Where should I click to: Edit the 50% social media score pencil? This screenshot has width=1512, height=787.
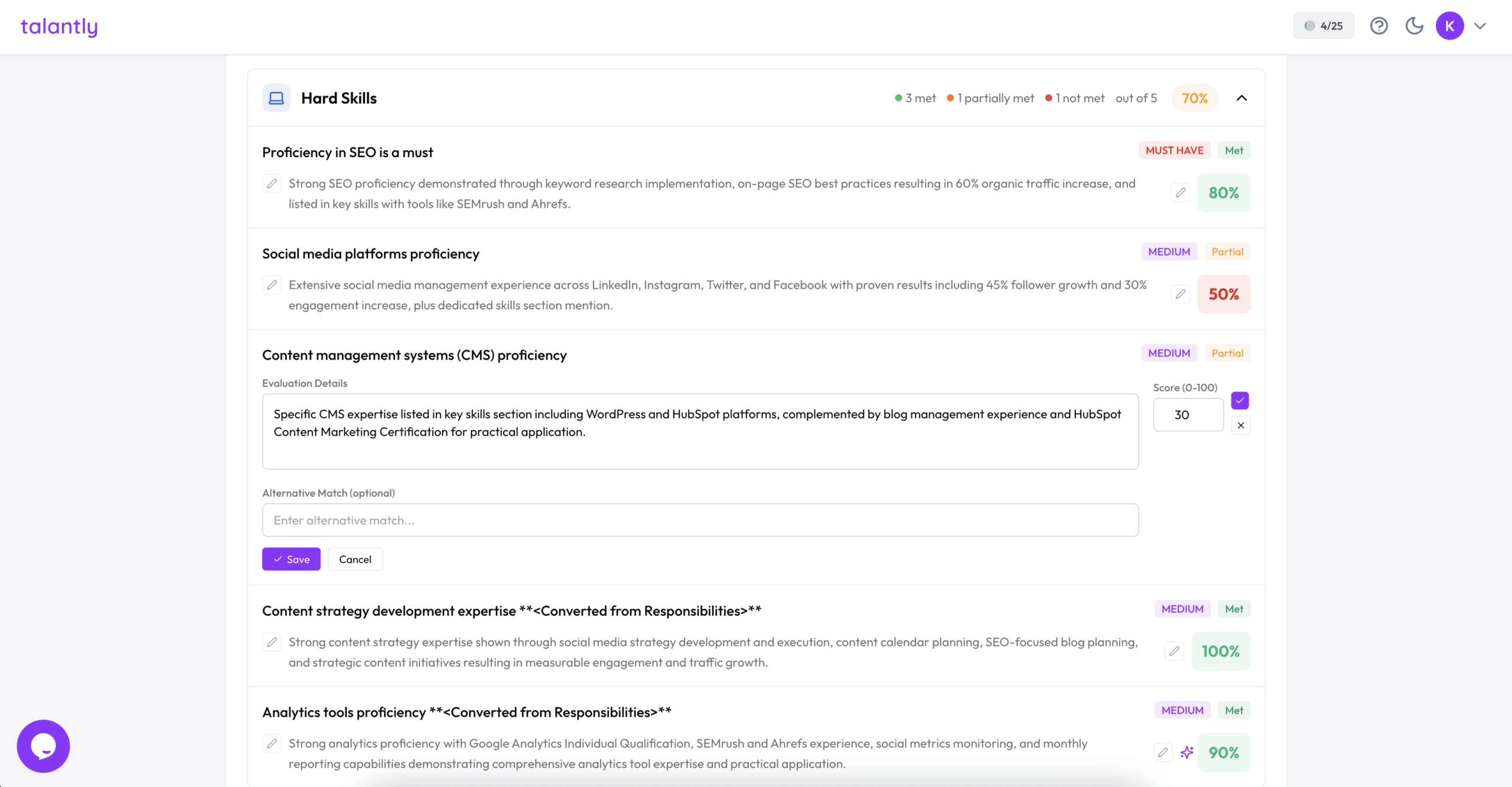[x=1180, y=294]
